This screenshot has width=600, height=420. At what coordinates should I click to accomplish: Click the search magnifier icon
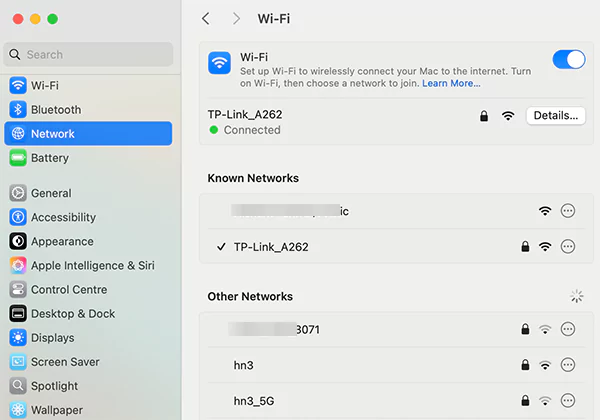click(x=15, y=54)
